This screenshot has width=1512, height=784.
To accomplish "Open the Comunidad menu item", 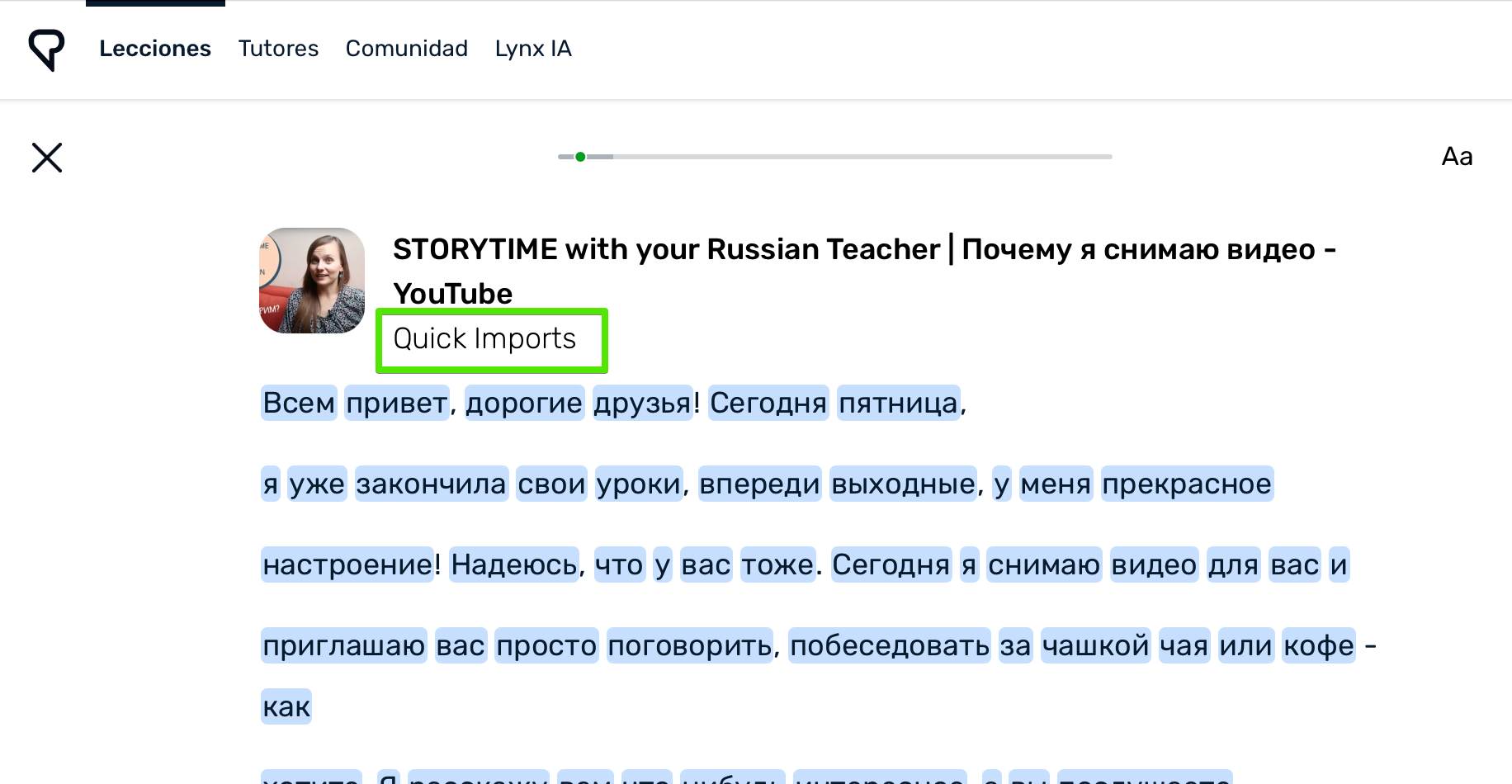I will (x=406, y=49).
